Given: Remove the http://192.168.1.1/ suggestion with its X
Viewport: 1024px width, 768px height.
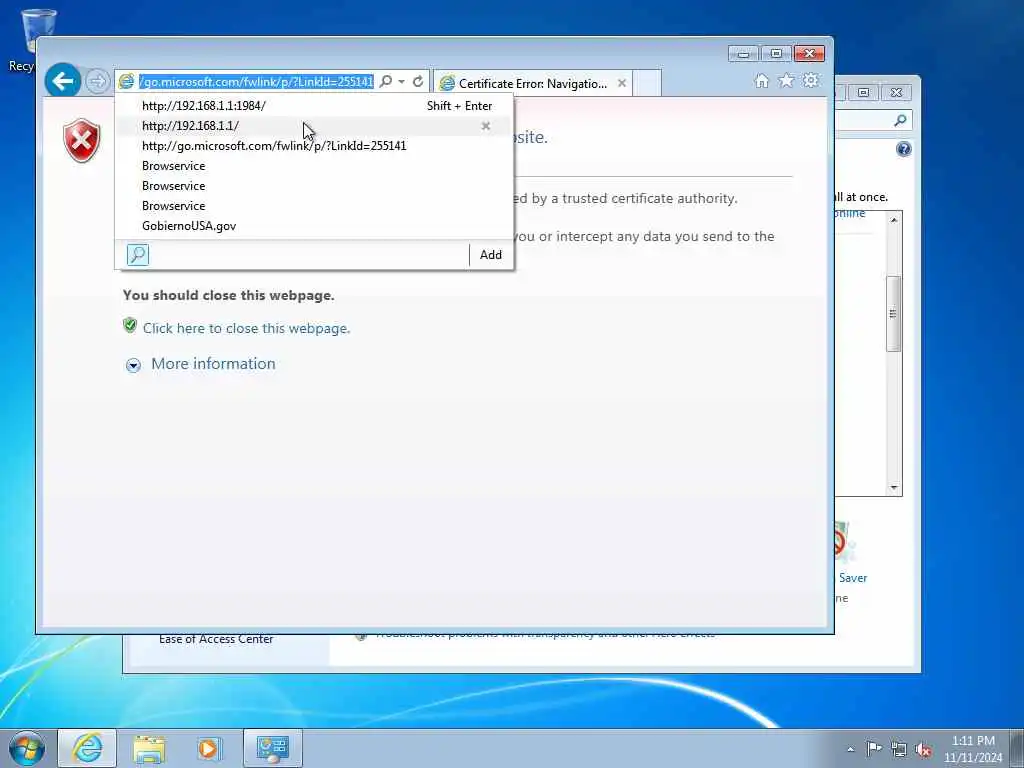Looking at the screenshot, I should click(486, 126).
